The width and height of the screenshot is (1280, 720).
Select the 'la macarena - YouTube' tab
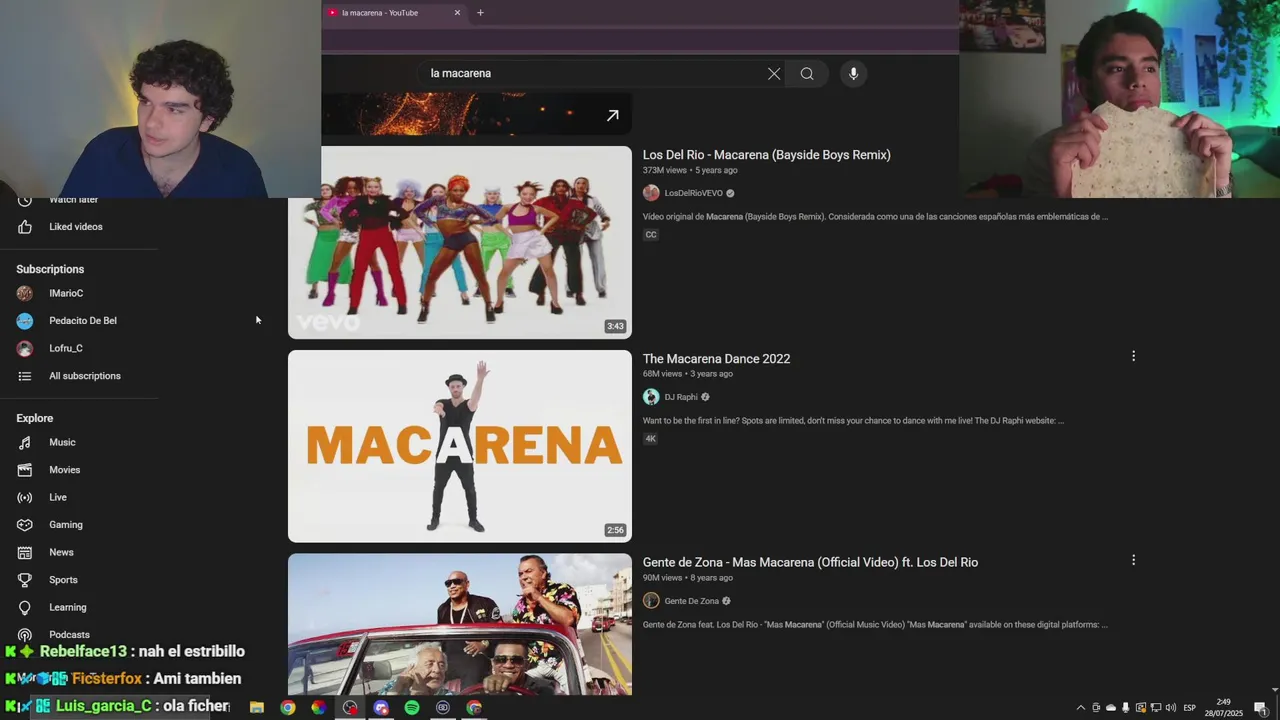395,13
